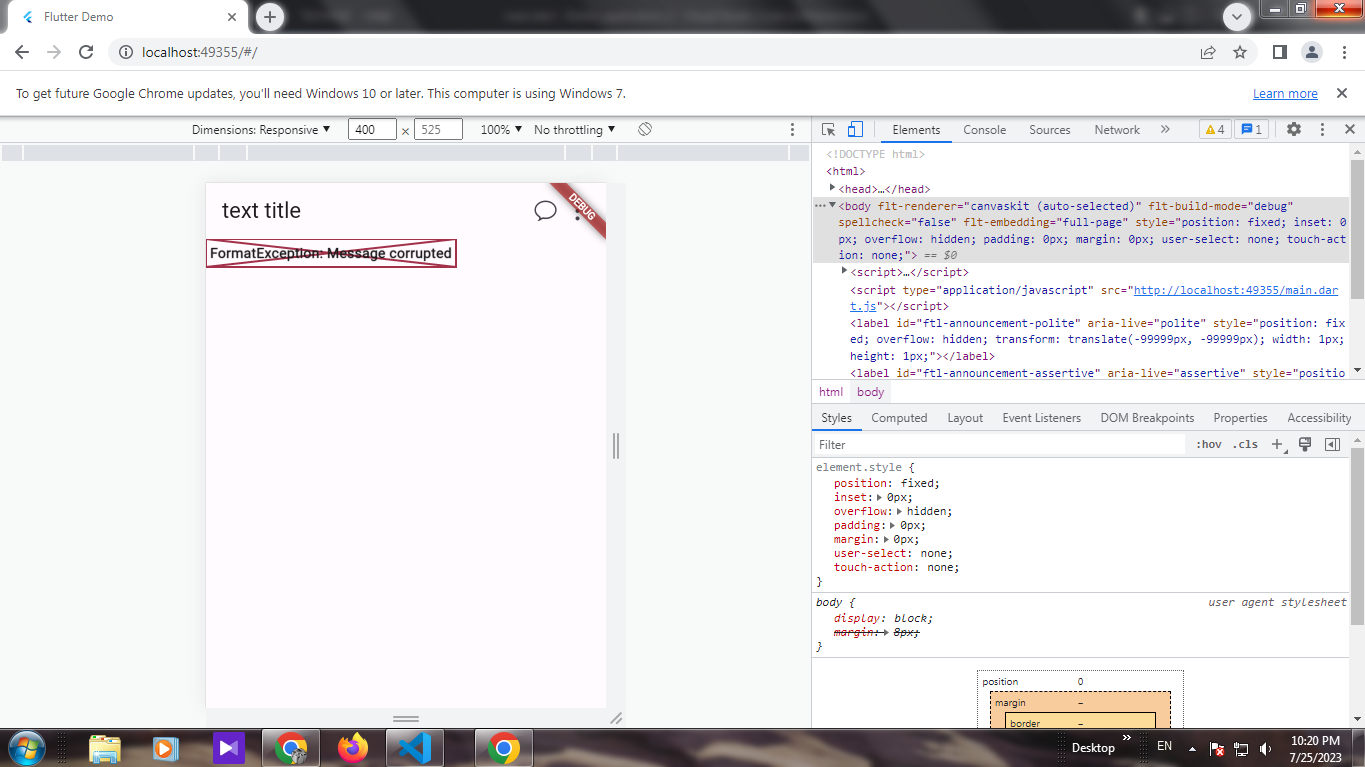Open Firefox from the taskbar
This screenshot has width=1365, height=767.
(x=352, y=748)
